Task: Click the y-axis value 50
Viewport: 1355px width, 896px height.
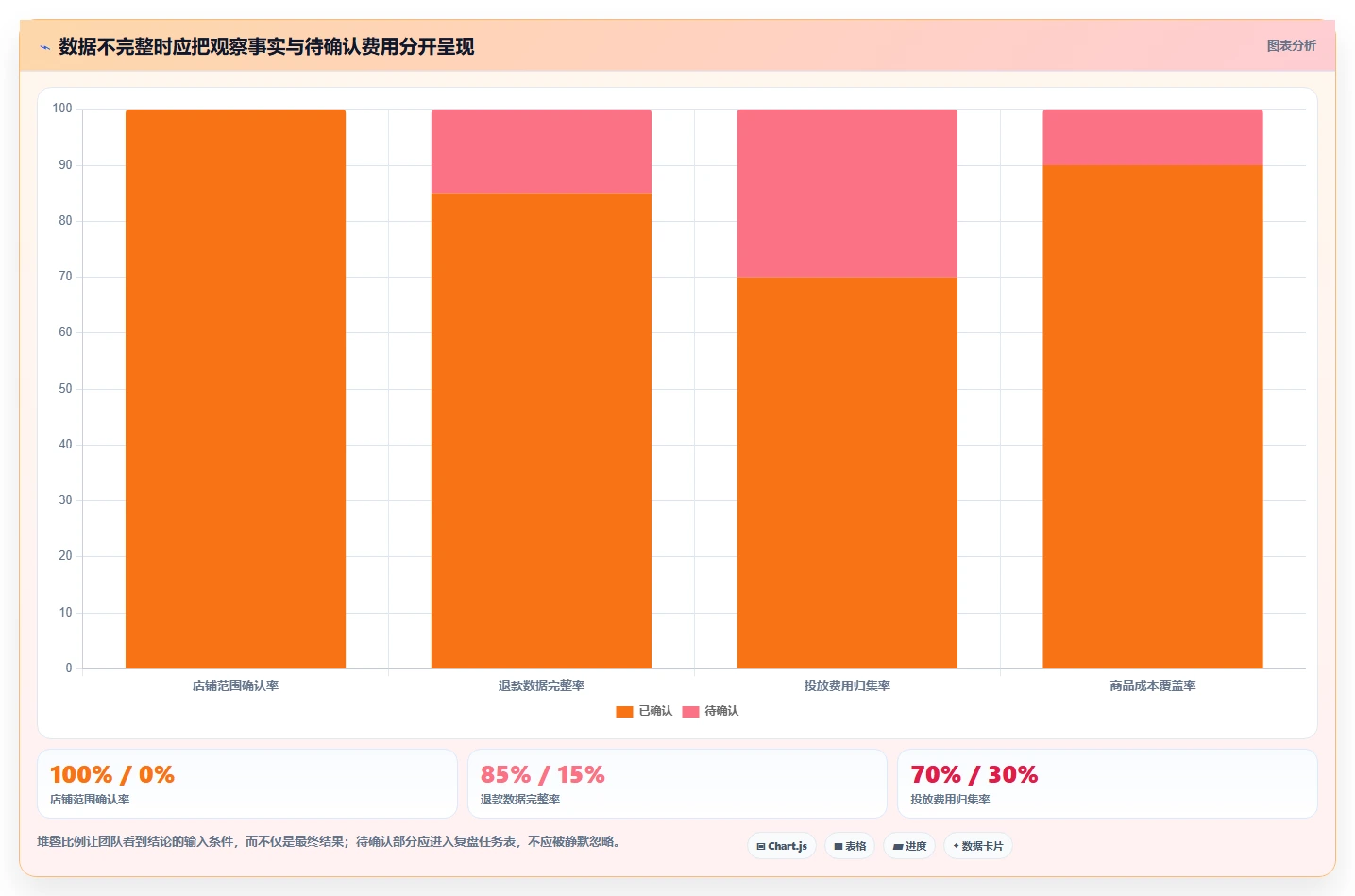Action: 65,389
